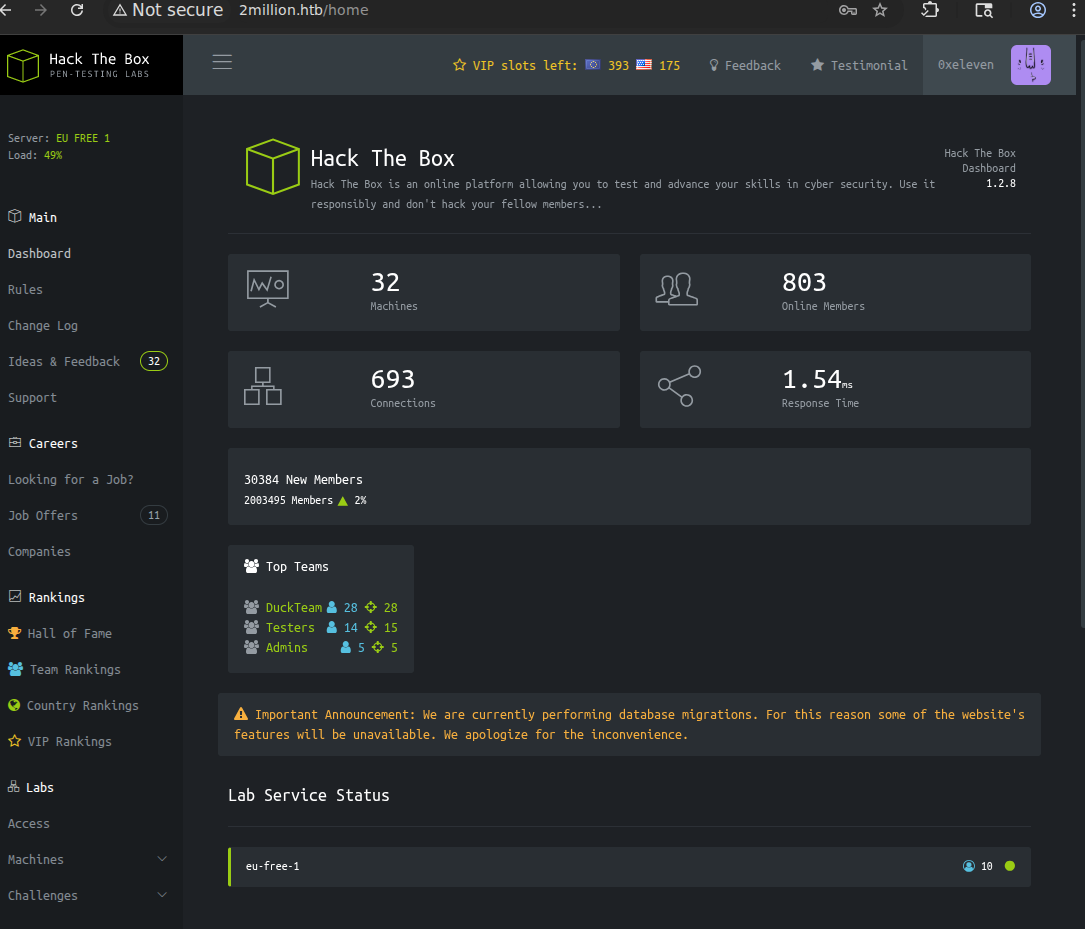Click the announcement warning triangle icon

point(241,714)
